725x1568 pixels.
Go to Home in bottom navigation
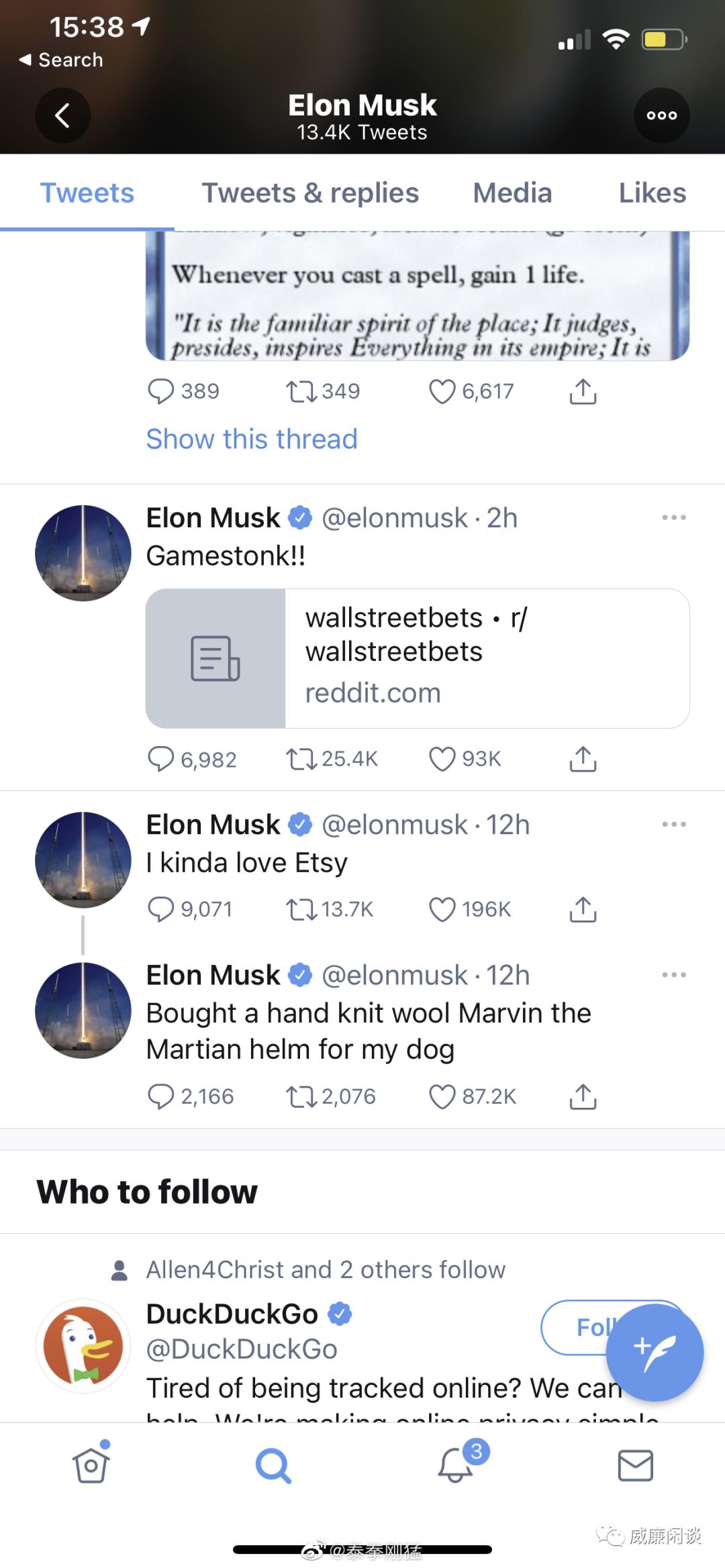coord(91,1465)
